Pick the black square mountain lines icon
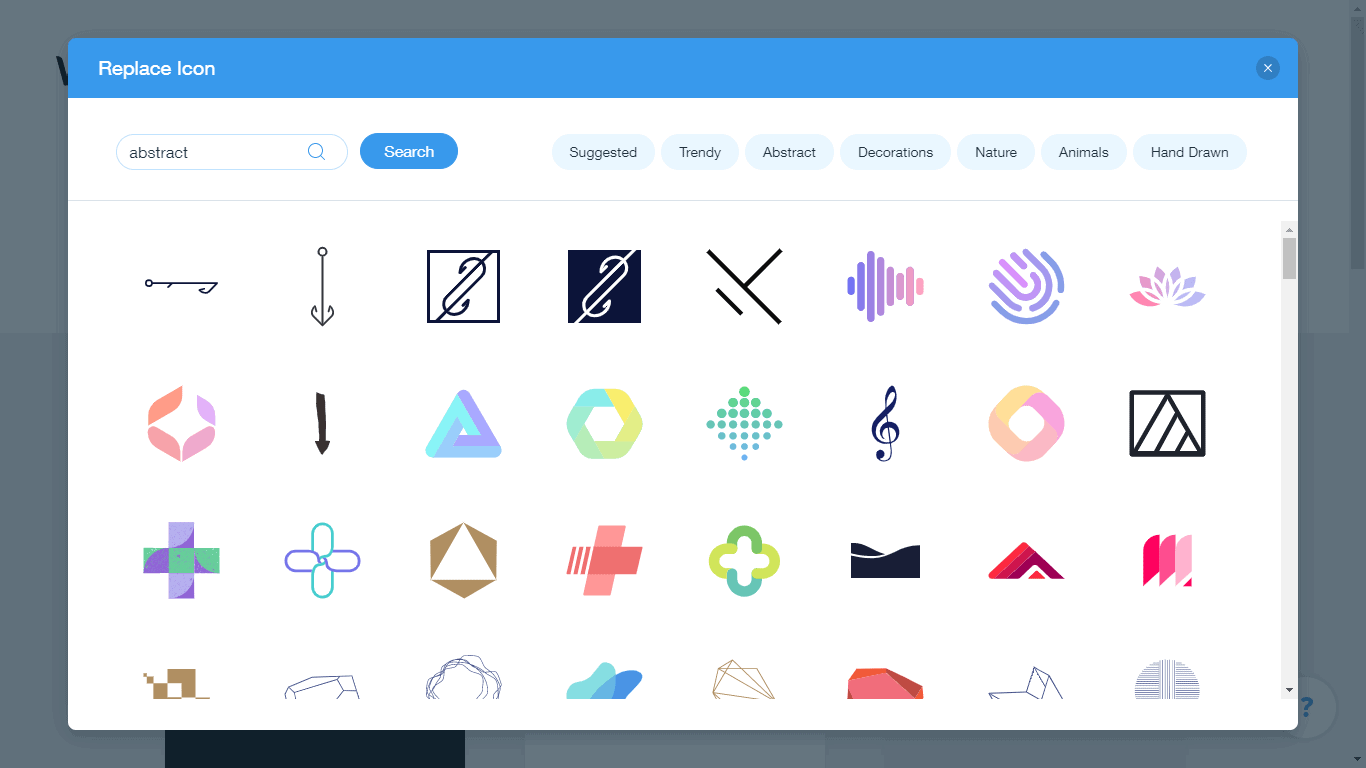Image resolution: width=1366 pixels, height=768 pixels. pos(1167,423)
